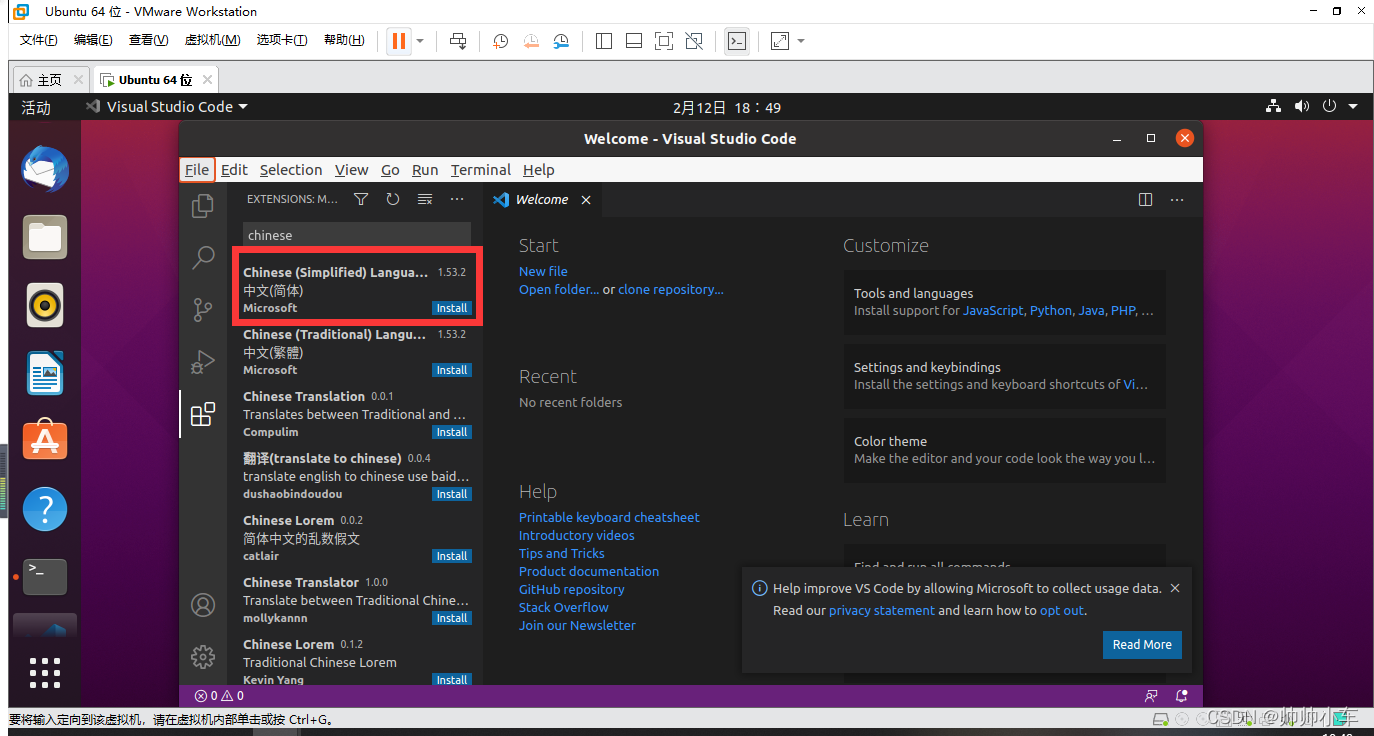Toggle the VMware console view button
Viewport: 1374px width, 736px height.
737,41
